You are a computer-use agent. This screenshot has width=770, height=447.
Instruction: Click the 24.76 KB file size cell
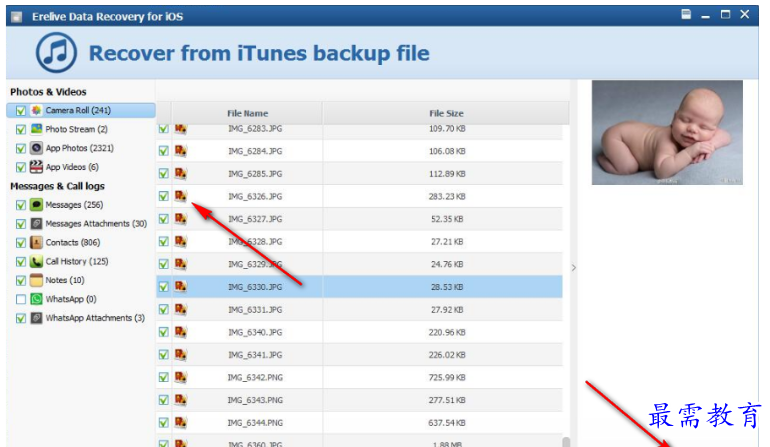point(447,264)
